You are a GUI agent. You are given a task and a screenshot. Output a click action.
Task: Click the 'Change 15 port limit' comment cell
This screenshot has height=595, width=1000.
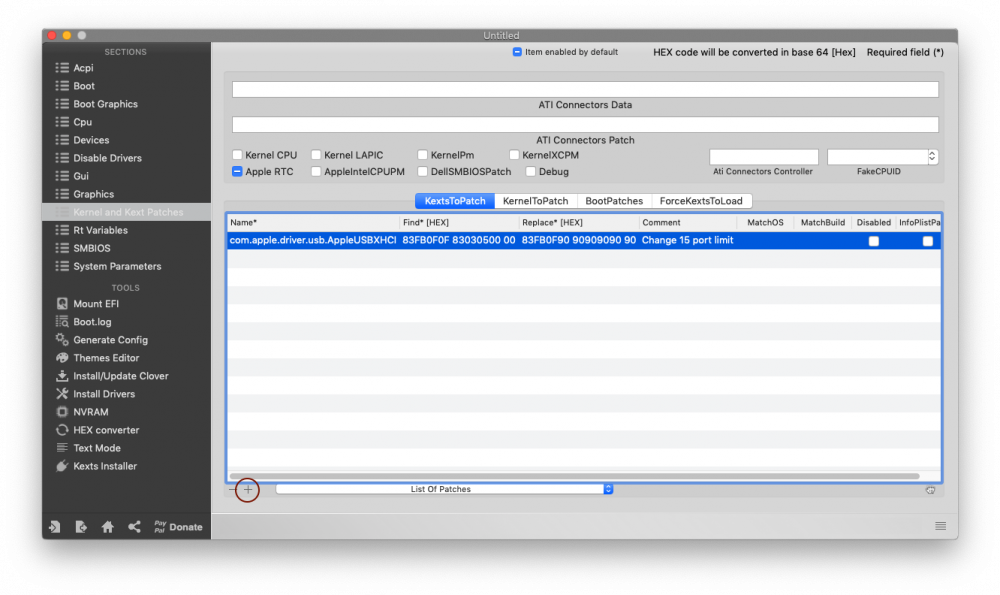pyautogui.click(x=688, y=240)
